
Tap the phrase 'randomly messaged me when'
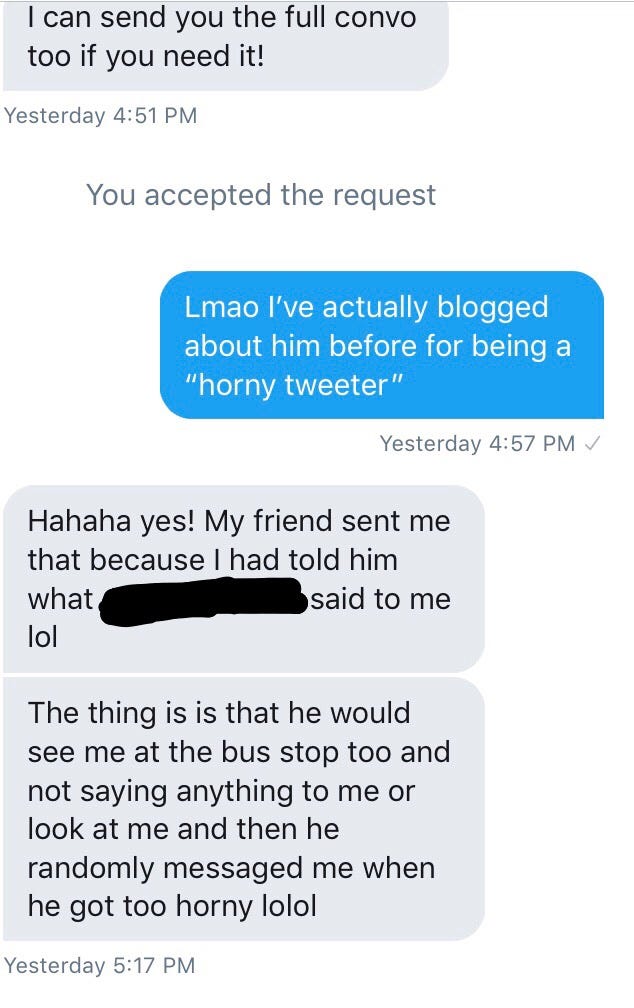(x=231, y=868)
